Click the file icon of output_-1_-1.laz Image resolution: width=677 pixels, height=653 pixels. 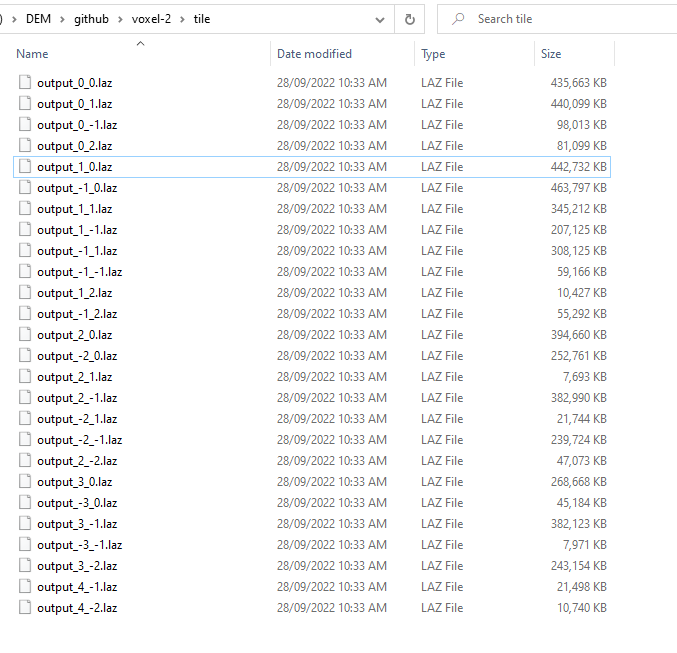coord(25,271)
